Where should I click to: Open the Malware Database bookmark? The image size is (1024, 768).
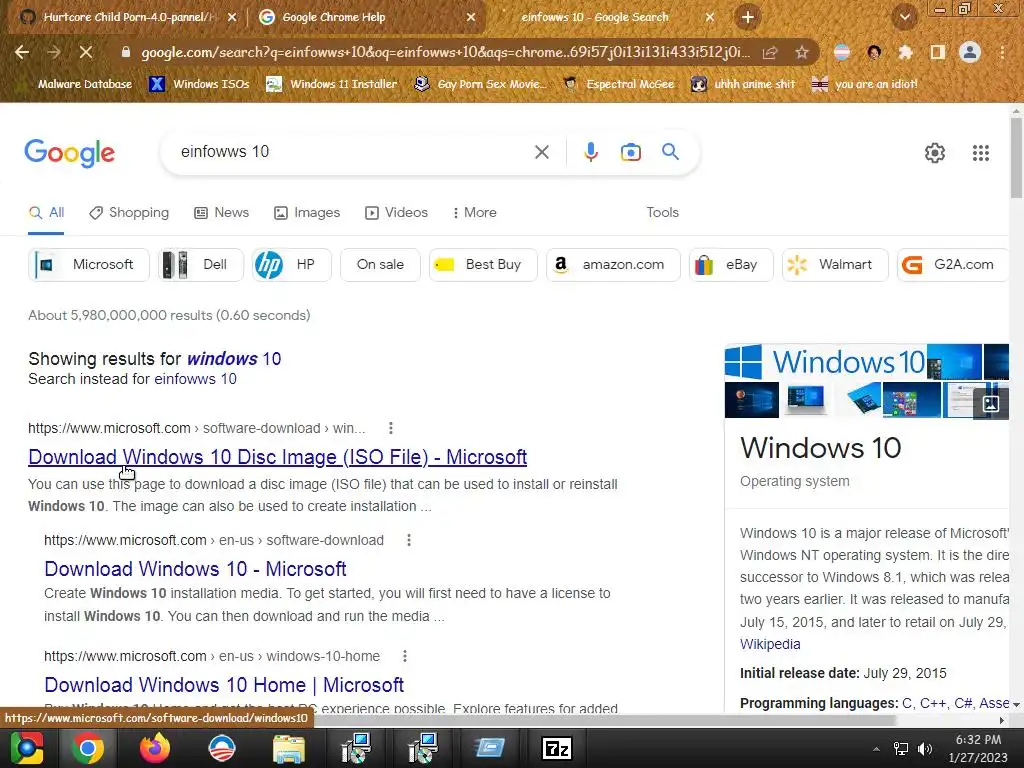76,84
